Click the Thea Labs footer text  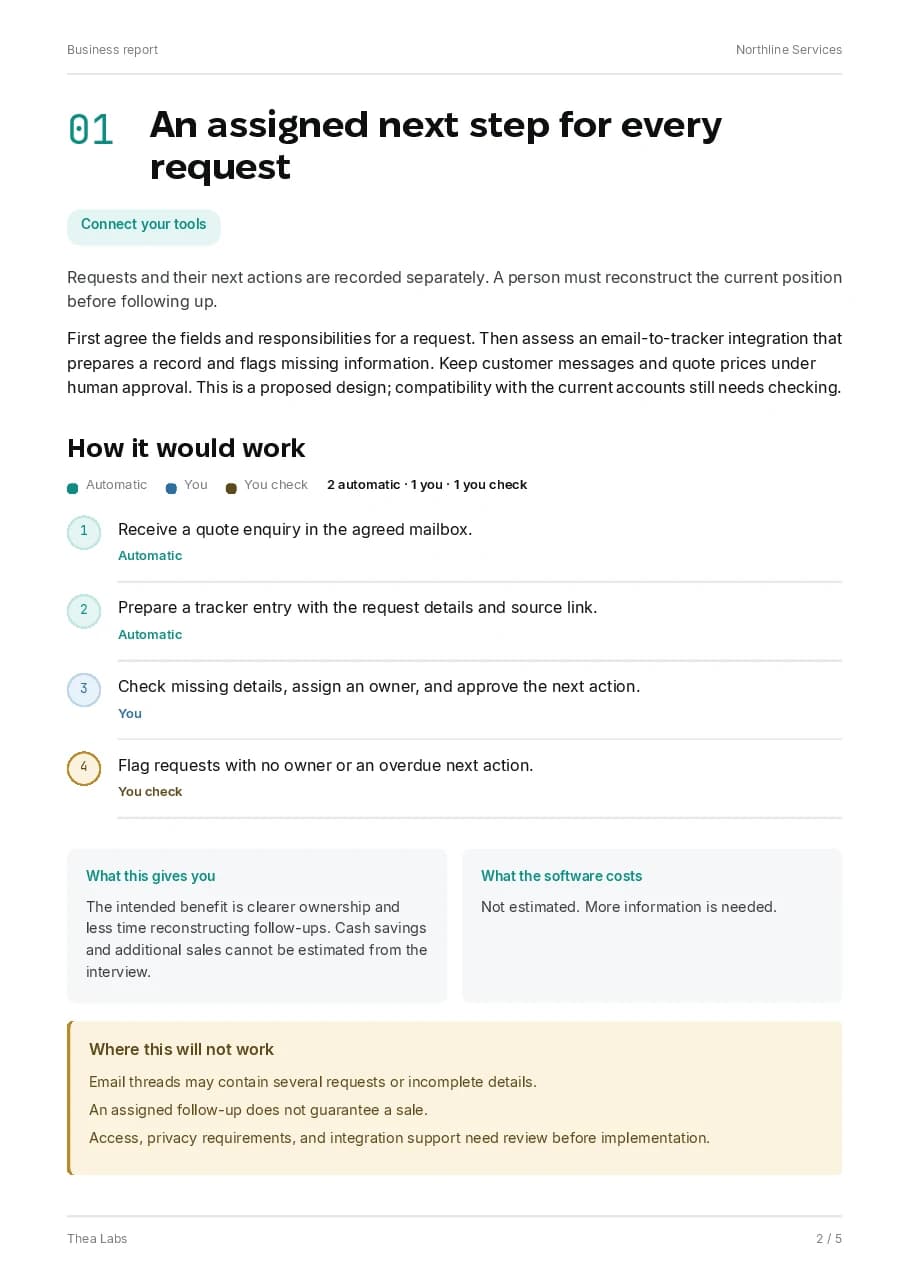pyautogui.click(x=97, y=1239)
